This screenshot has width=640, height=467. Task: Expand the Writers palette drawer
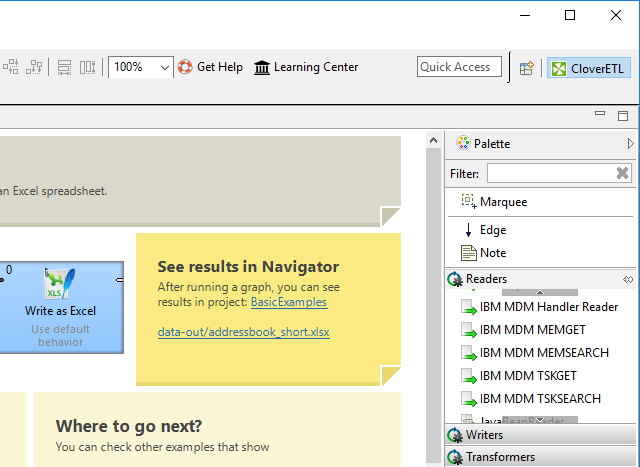point(541,435)
